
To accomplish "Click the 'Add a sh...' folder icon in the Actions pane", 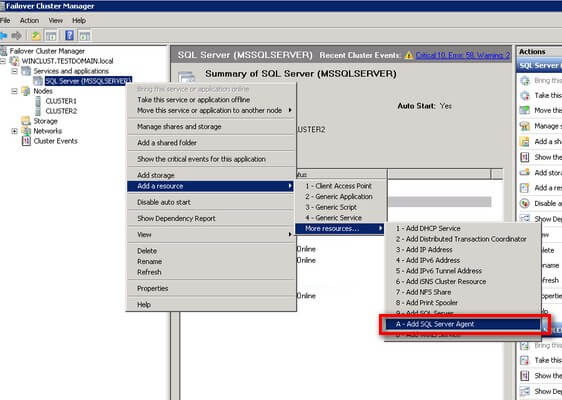I will click(525, 142).
